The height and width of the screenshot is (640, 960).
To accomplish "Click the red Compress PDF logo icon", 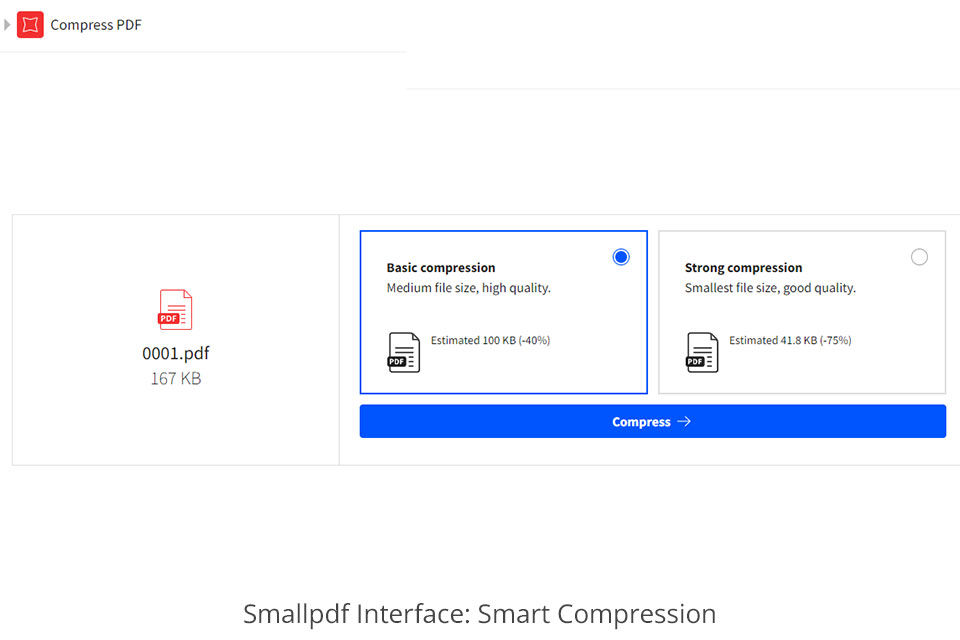I will (30, 24).
